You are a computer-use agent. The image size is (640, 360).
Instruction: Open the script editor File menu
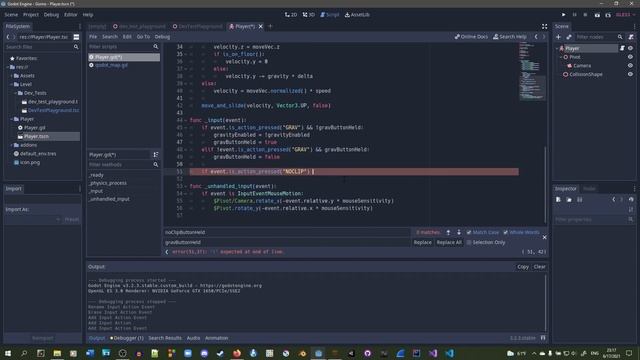93,37
